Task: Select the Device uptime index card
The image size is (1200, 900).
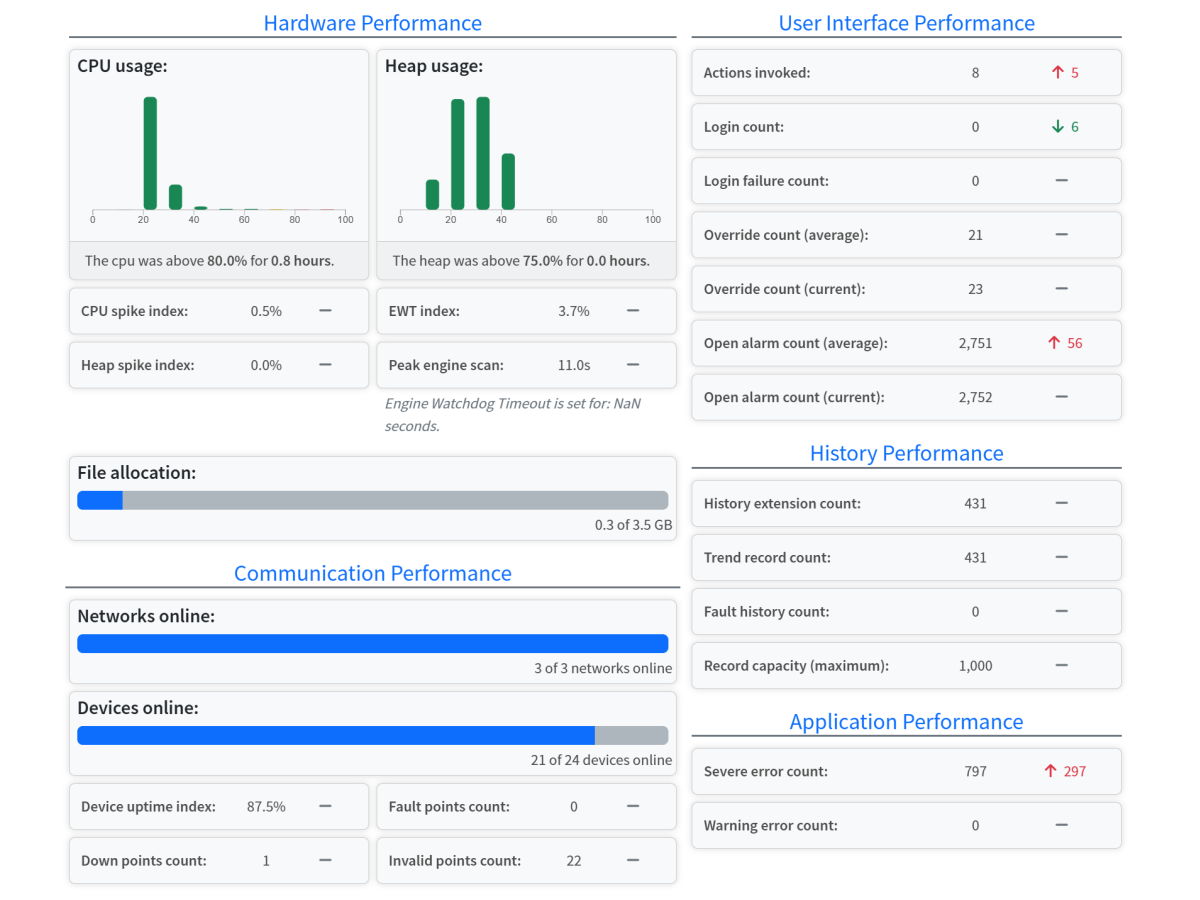Action: [218, 807]
